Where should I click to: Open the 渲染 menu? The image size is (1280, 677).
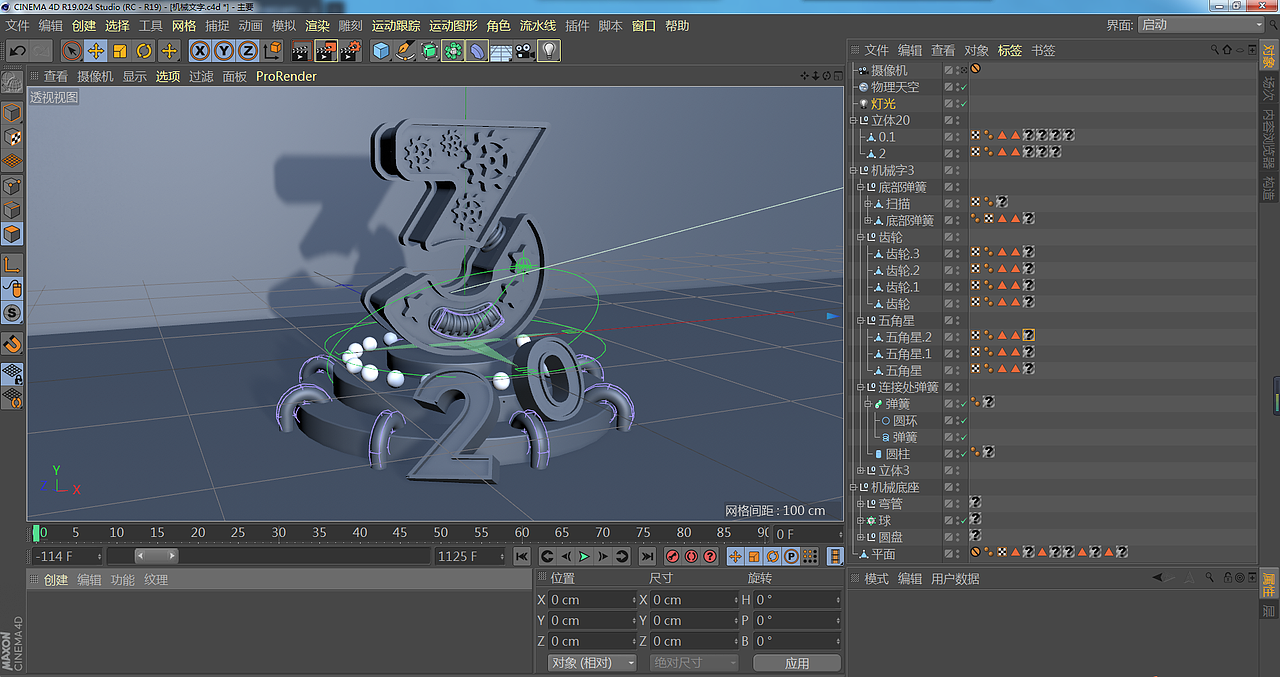[x=317, y=25]
